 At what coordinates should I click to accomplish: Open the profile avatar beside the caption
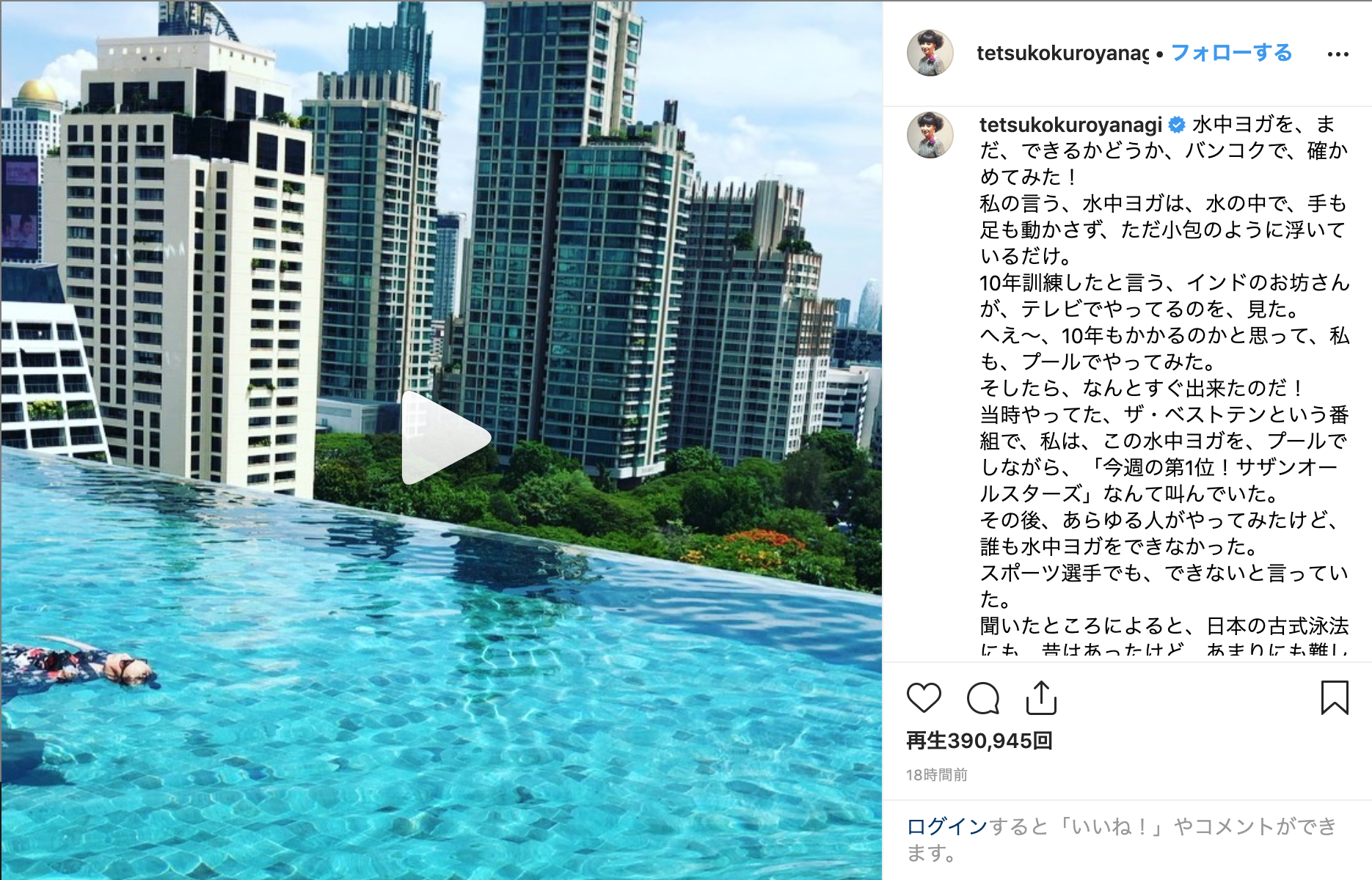pos(930,135)
